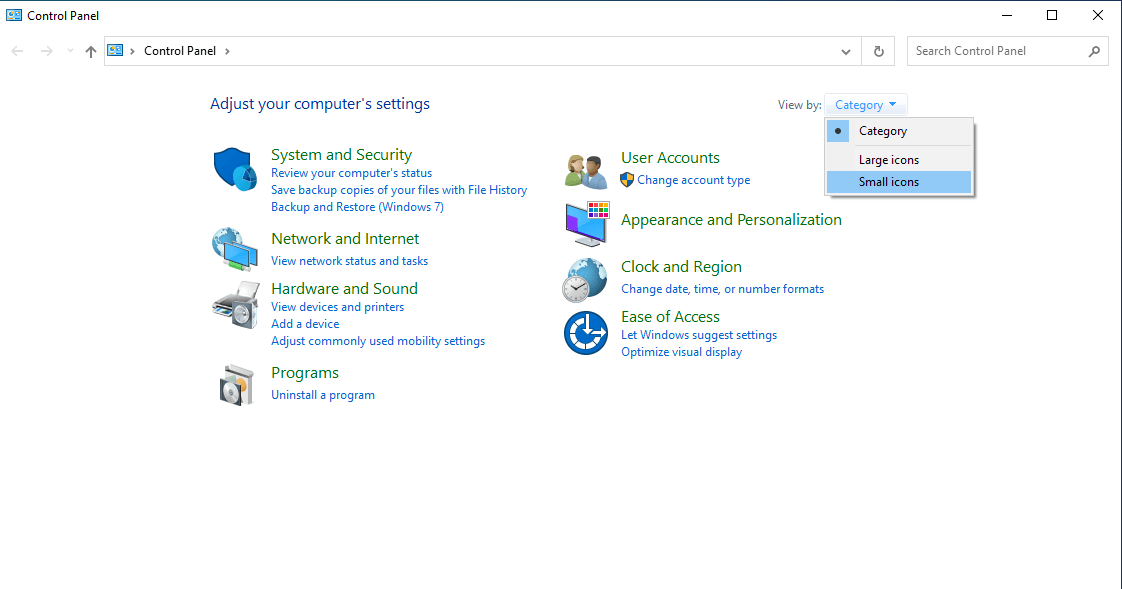
Task: Open the recent locations dropdown arrow
Action: (70, 51)
